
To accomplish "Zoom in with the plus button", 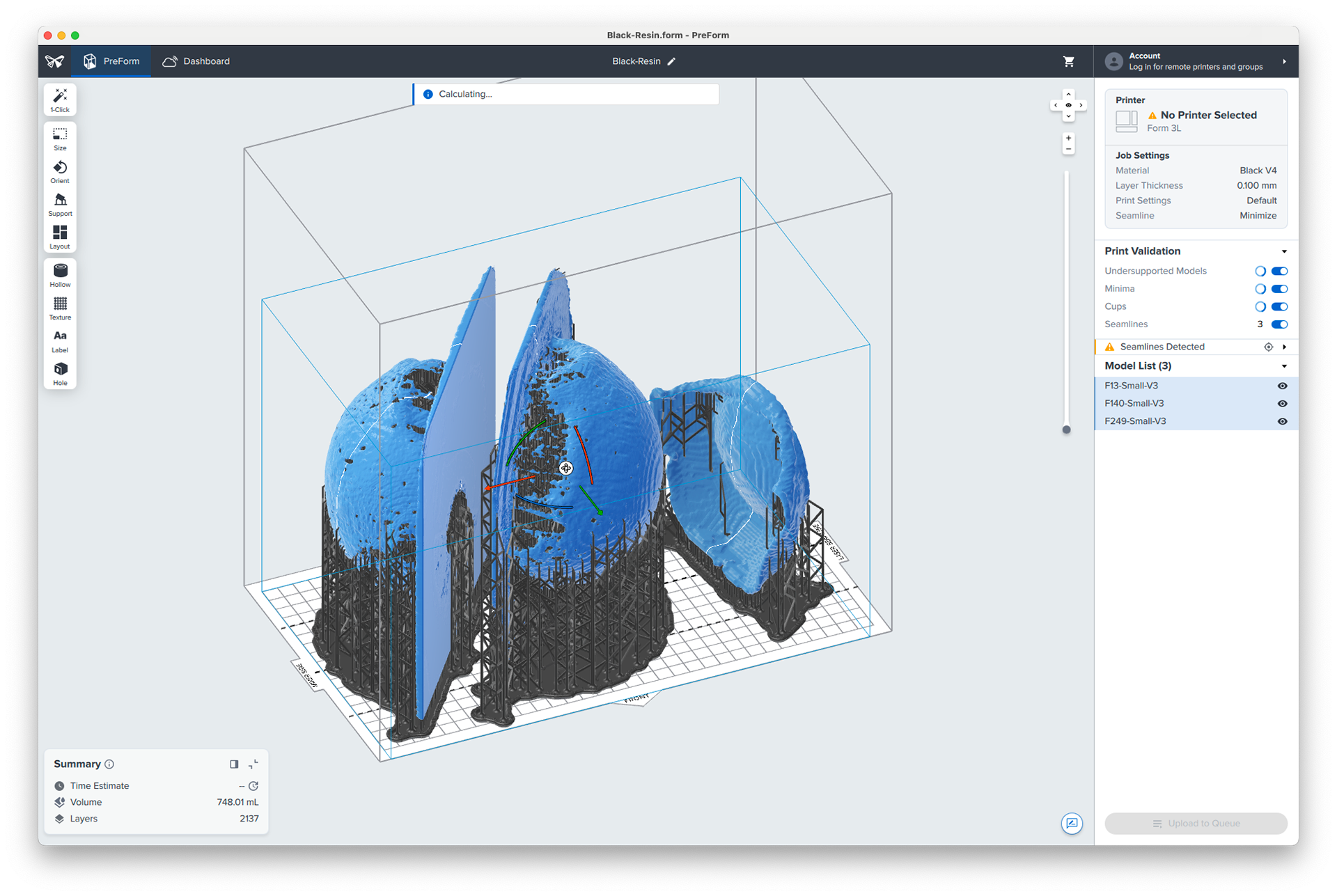I will pos(1068,138).
